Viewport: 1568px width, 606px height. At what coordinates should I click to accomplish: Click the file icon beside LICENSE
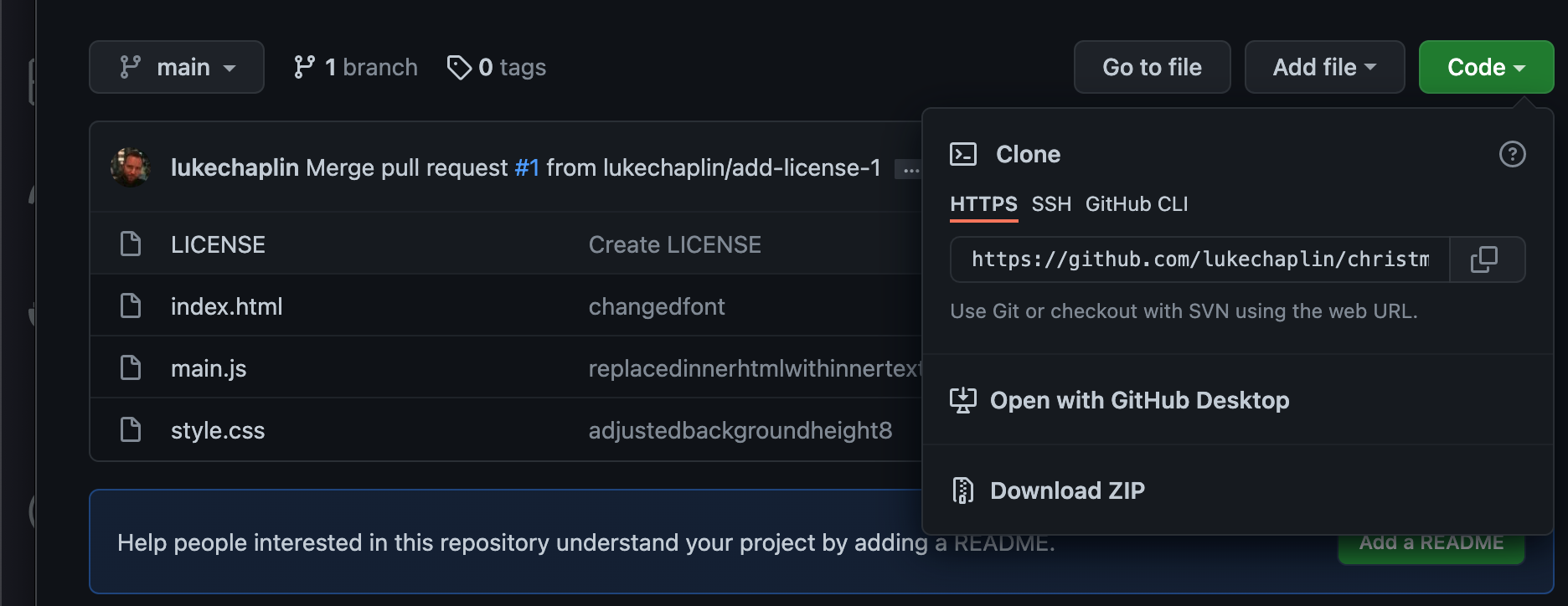pos(131,244)
